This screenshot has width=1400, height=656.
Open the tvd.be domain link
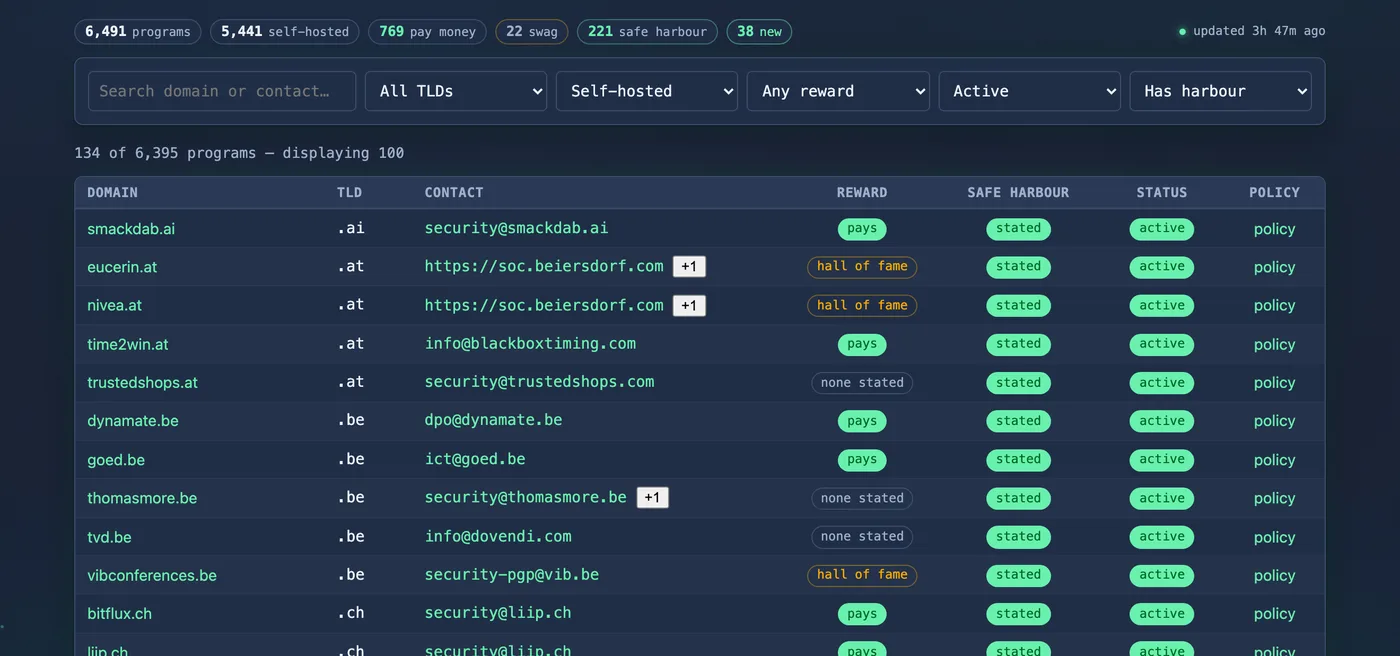(x=109, y=537)
